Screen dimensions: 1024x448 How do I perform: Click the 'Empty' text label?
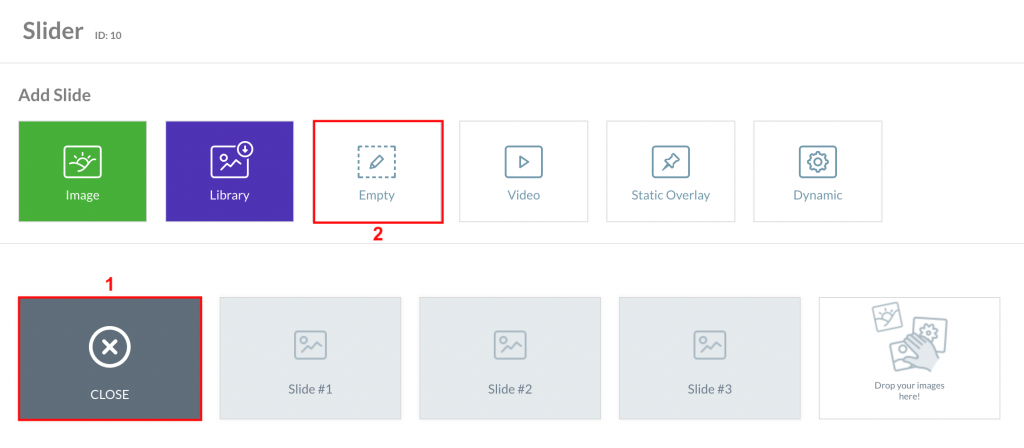[377, 195]
